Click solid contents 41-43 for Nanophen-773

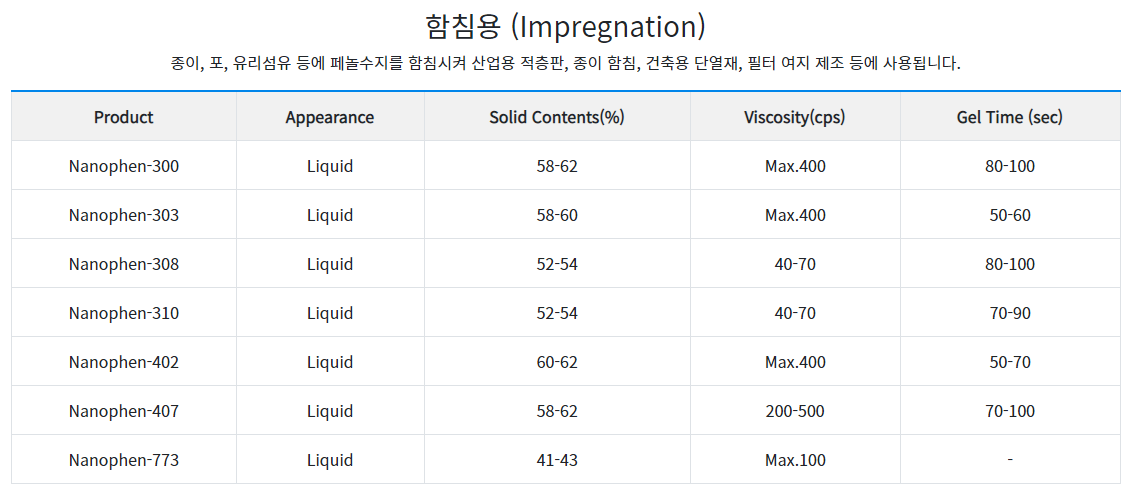tap(557, 460)
